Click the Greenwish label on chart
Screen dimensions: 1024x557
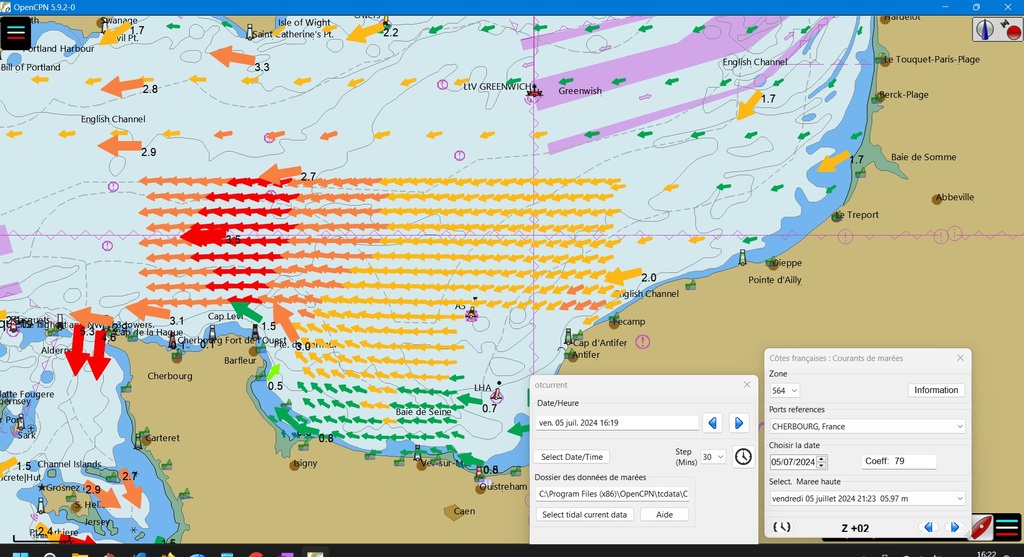point(580,91)
